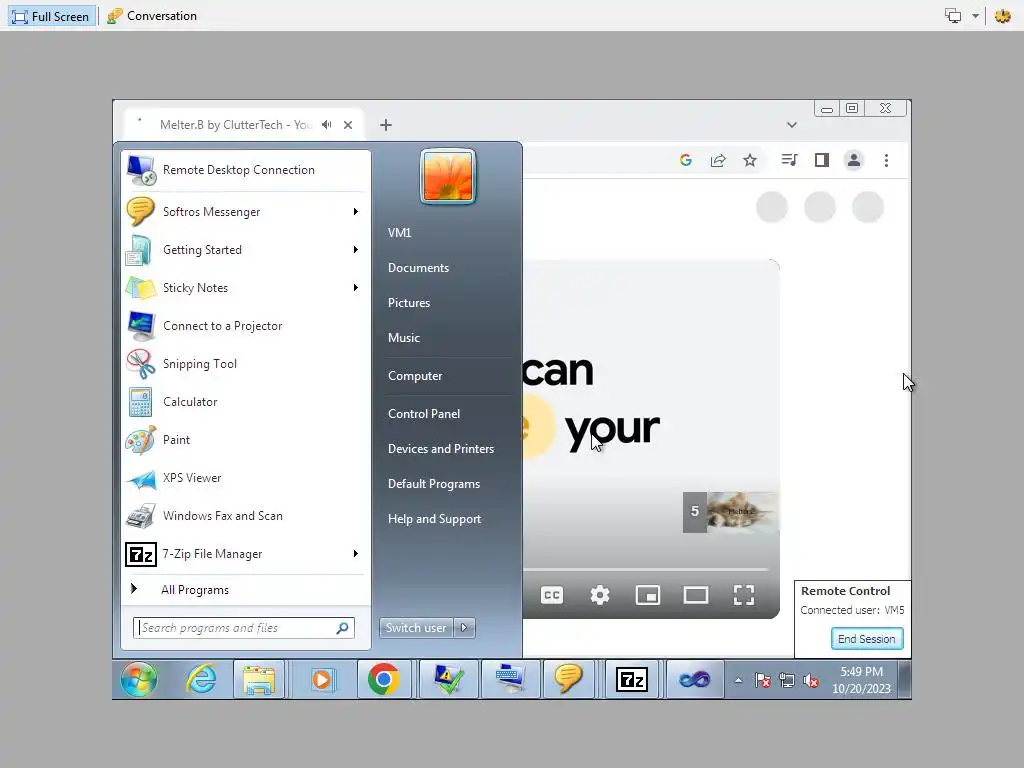Click the muted volume tray icon
The image size is (1024, 768).
(x=810, y=681)
